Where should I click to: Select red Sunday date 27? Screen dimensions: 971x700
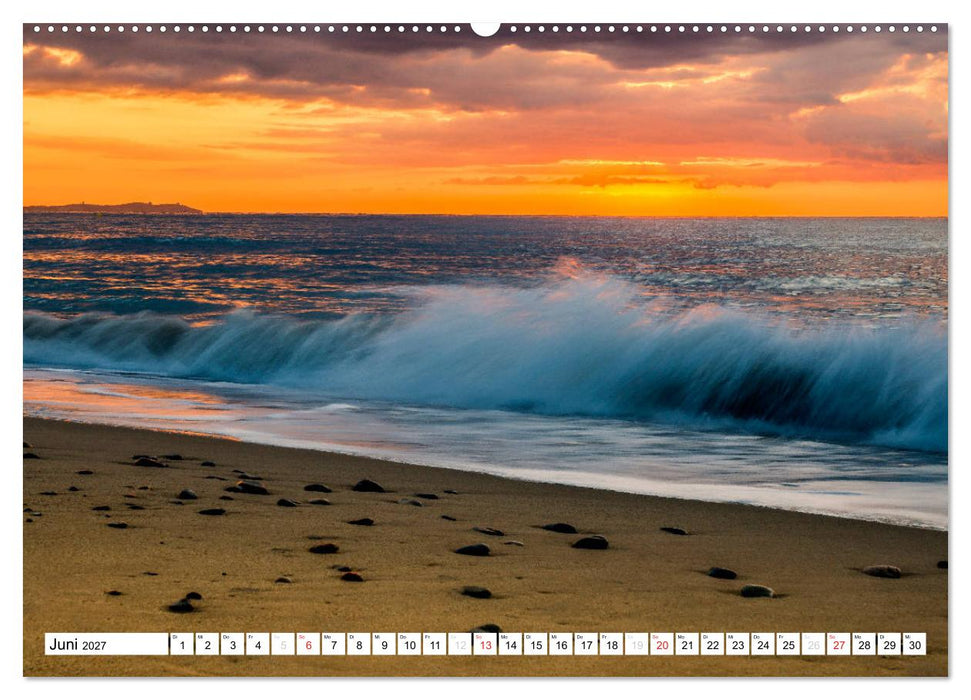tap(839, 644)
